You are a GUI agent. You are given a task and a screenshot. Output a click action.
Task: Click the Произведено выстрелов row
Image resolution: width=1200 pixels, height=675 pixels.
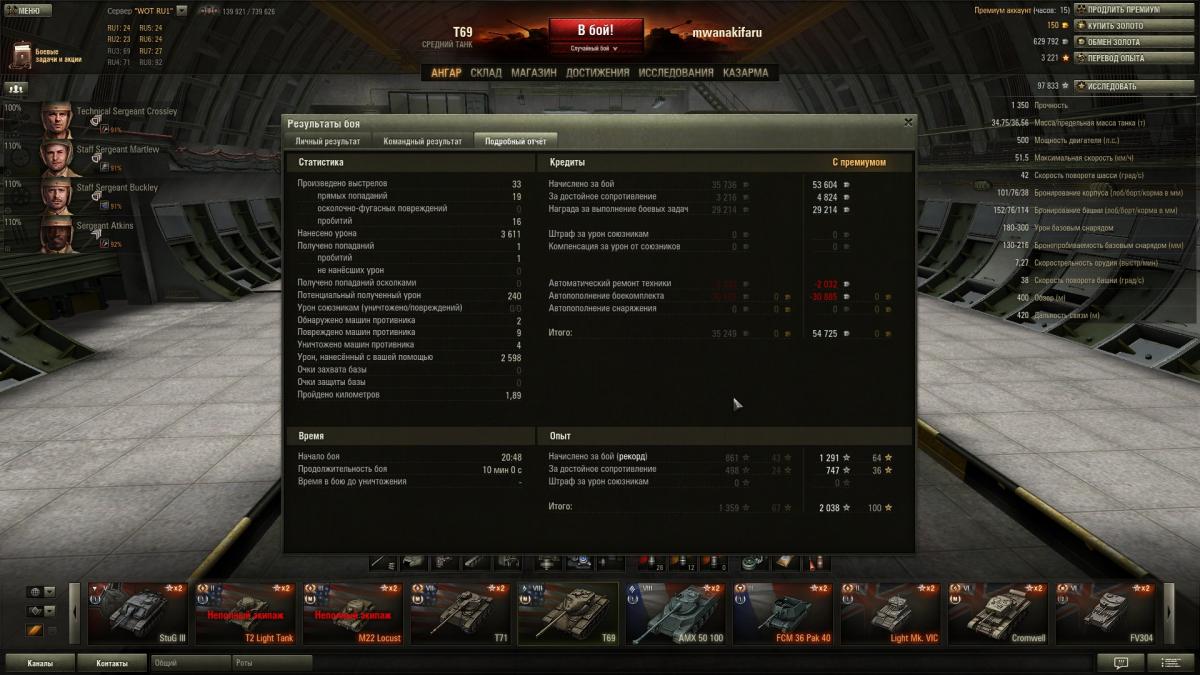coord(410,184)
